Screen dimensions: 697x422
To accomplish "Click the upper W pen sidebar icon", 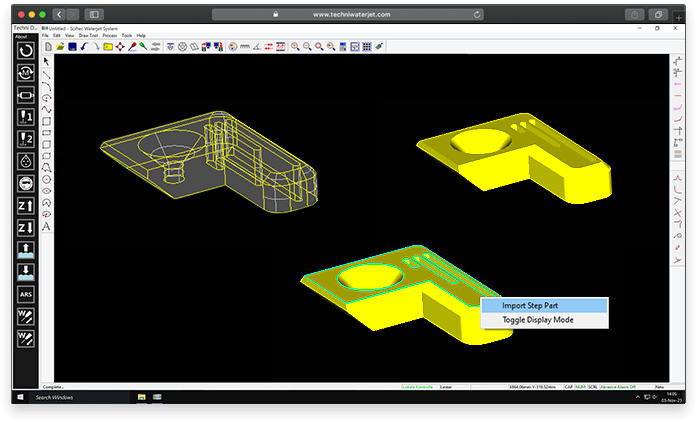I will [x=26, y=317].
